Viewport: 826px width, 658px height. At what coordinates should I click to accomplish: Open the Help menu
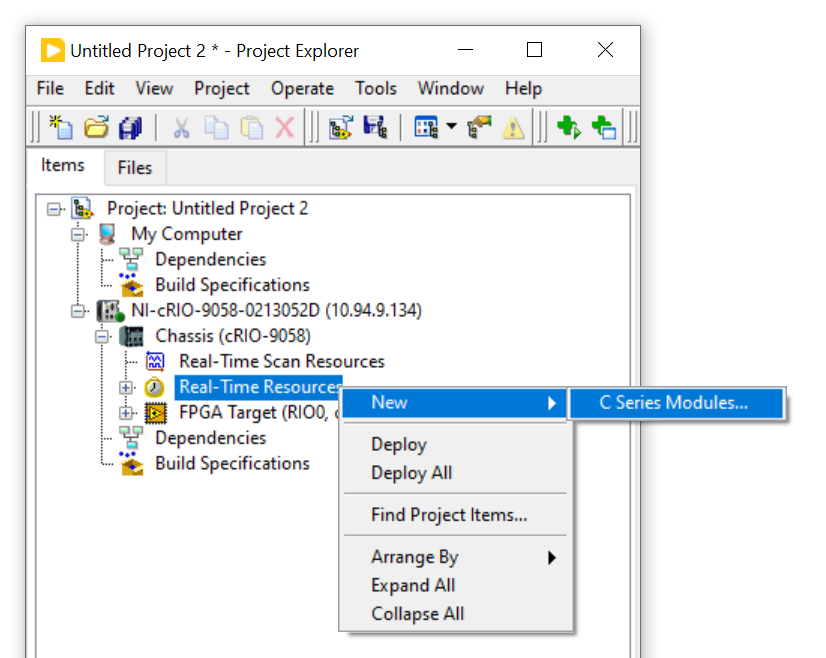523,89
